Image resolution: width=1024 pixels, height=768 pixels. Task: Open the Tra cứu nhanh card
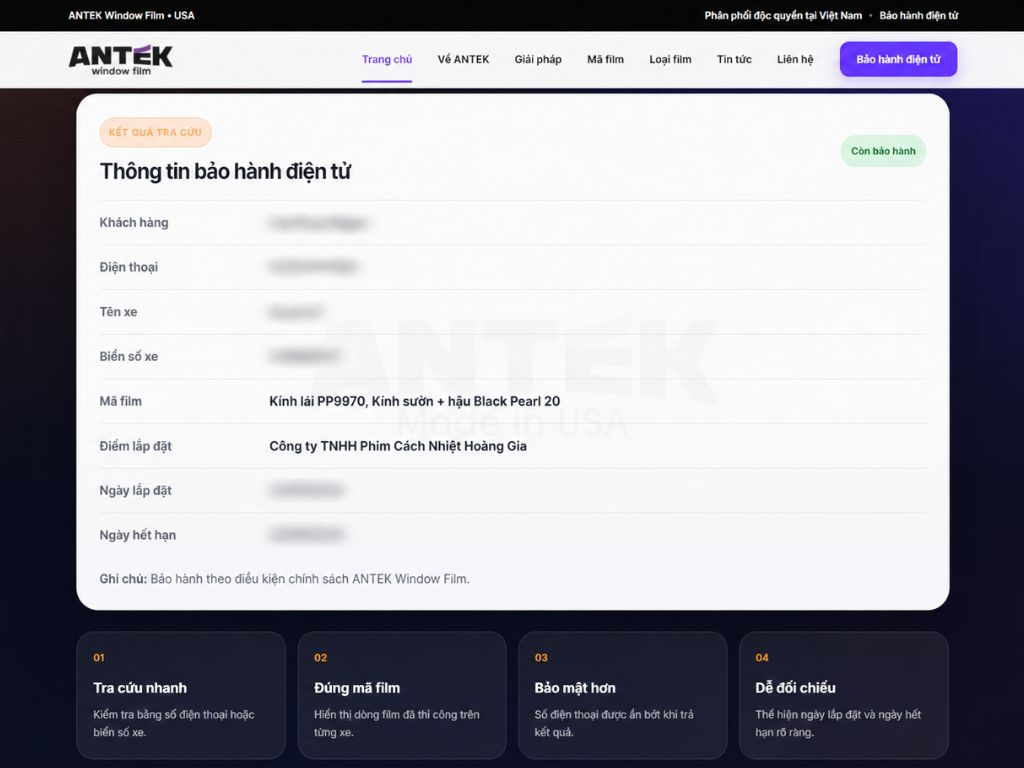point(181,695)
